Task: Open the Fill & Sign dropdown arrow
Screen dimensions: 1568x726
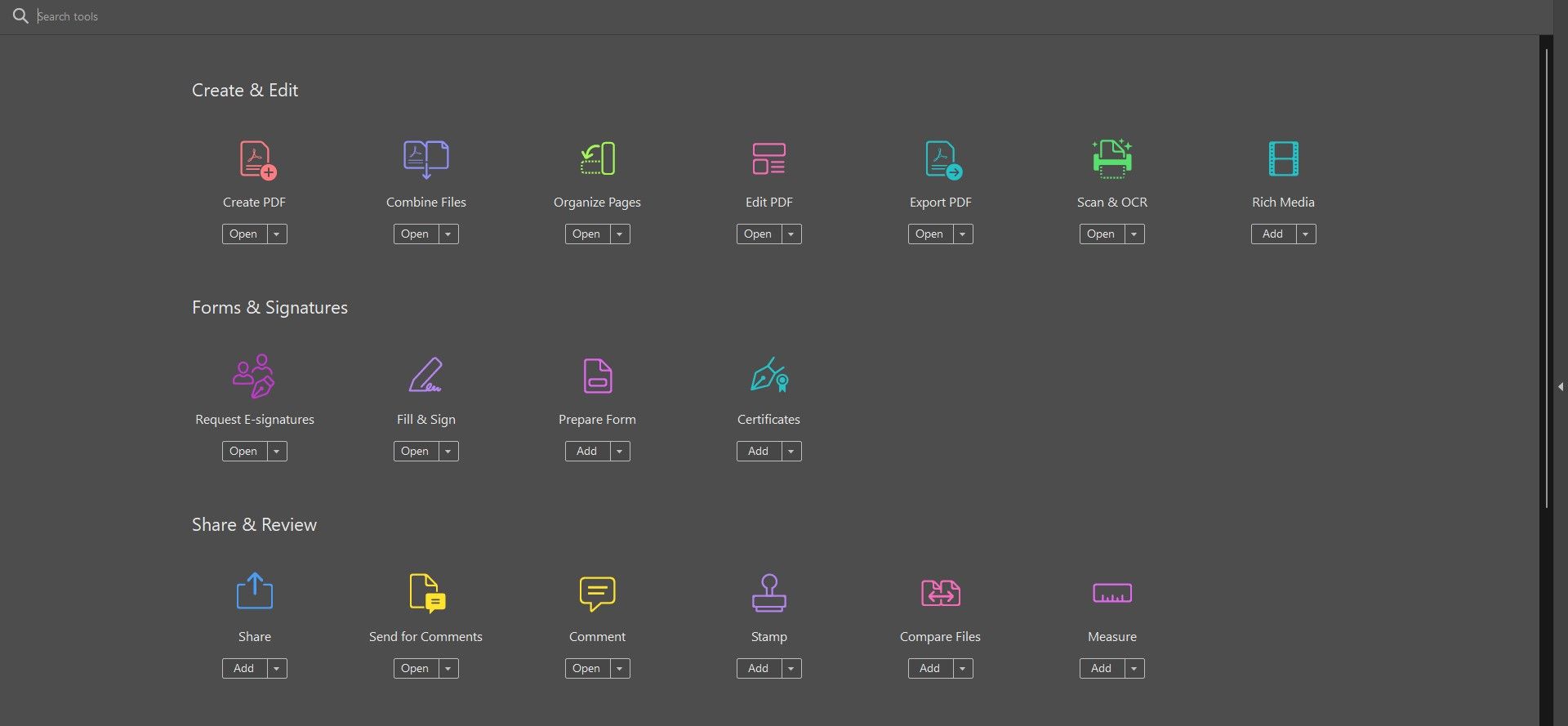Action: pyautogui.click(x=448, y=452)
